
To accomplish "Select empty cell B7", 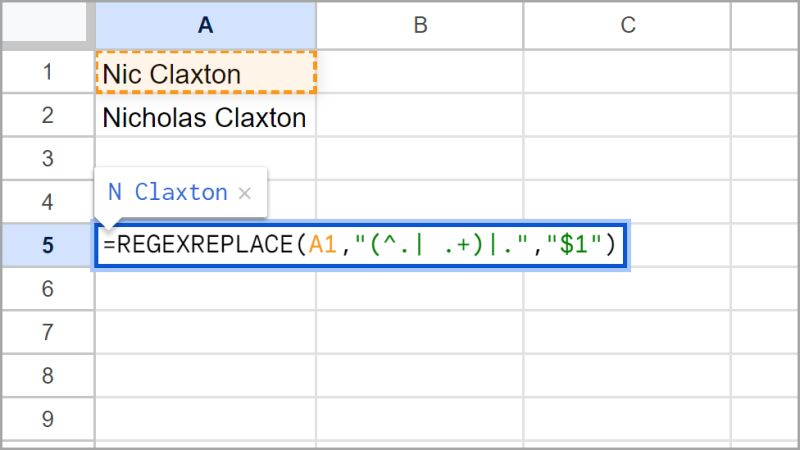I will coord(420,332).
